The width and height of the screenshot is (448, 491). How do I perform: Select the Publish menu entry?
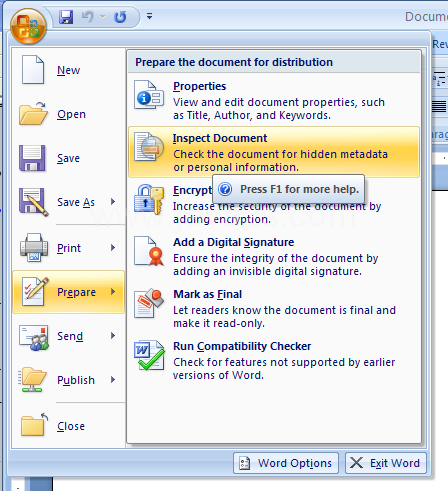pyautogui.click(x=69, y=380)
